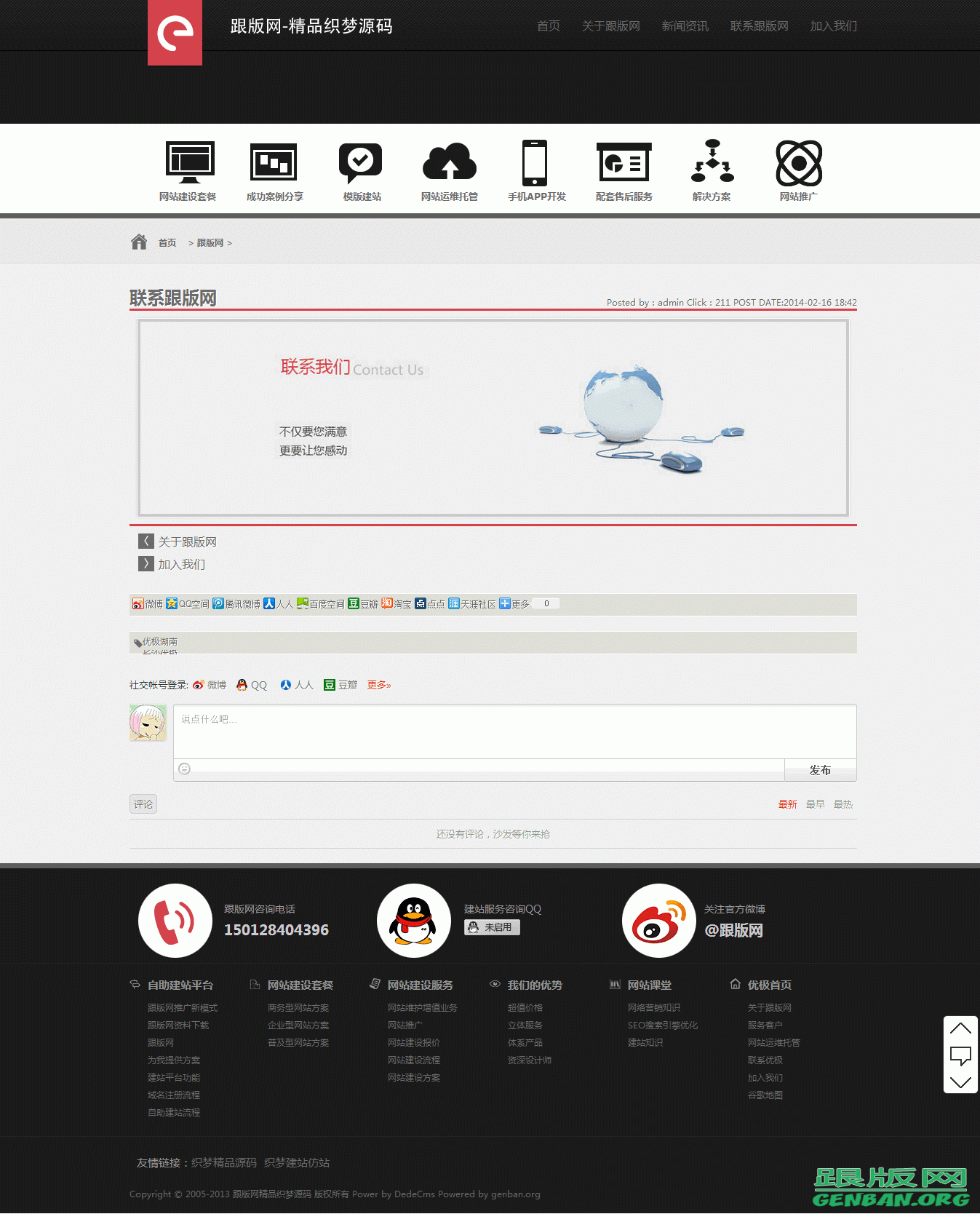Log in with 人人 social account

[297, 685]
